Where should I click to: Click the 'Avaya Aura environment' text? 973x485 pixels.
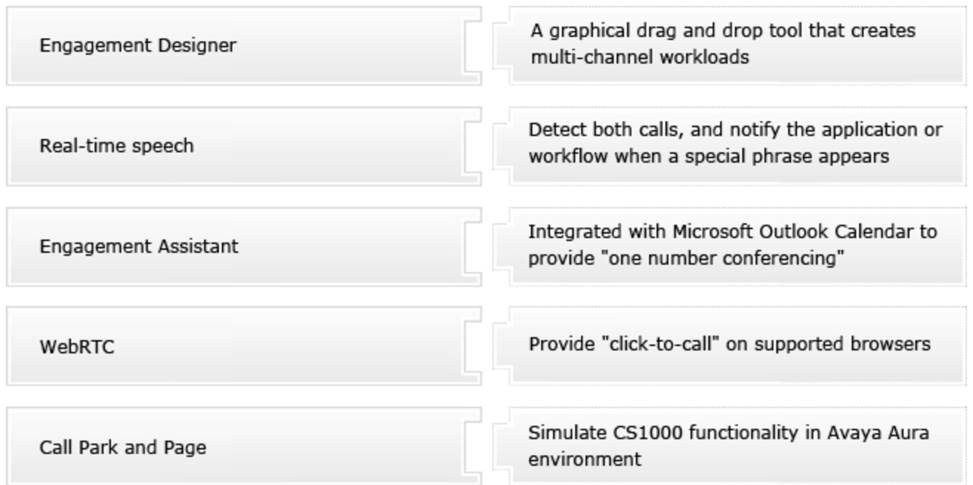click(729, 445)
